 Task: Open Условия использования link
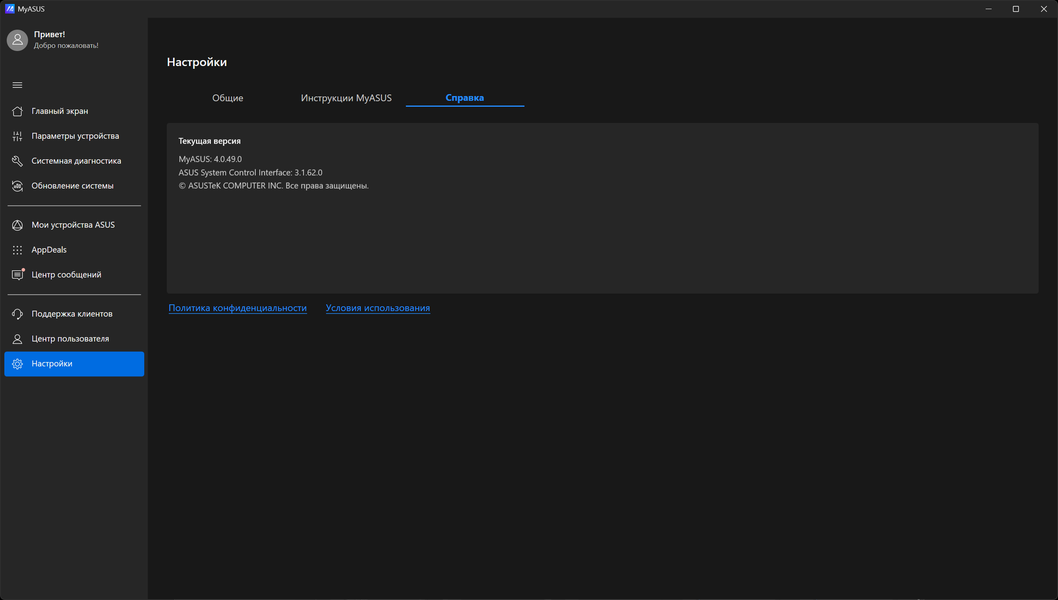(x=378, y=308)
